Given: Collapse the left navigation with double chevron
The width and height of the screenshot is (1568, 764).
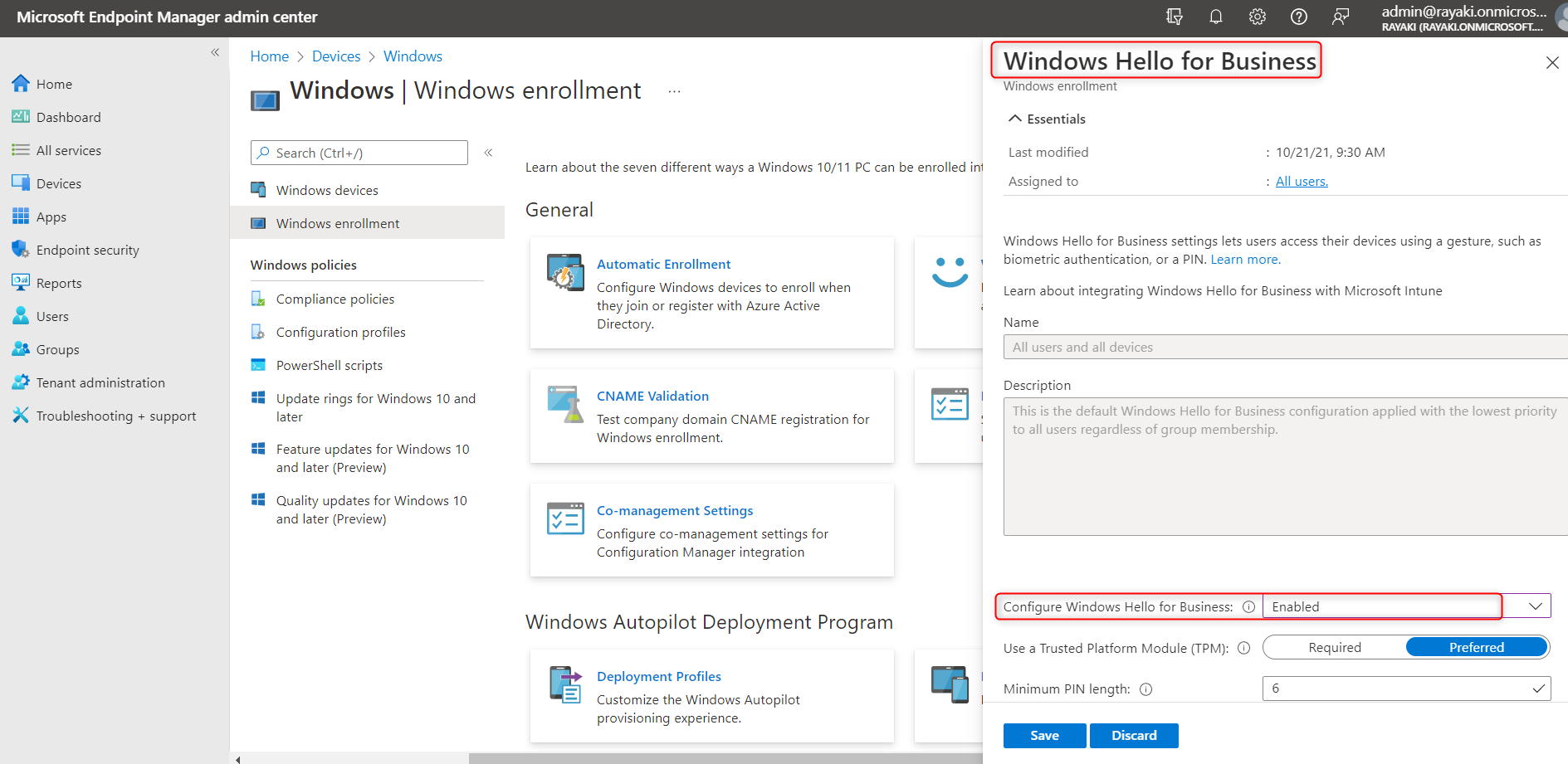Looking at the screenshot, I should click(215, 52).
